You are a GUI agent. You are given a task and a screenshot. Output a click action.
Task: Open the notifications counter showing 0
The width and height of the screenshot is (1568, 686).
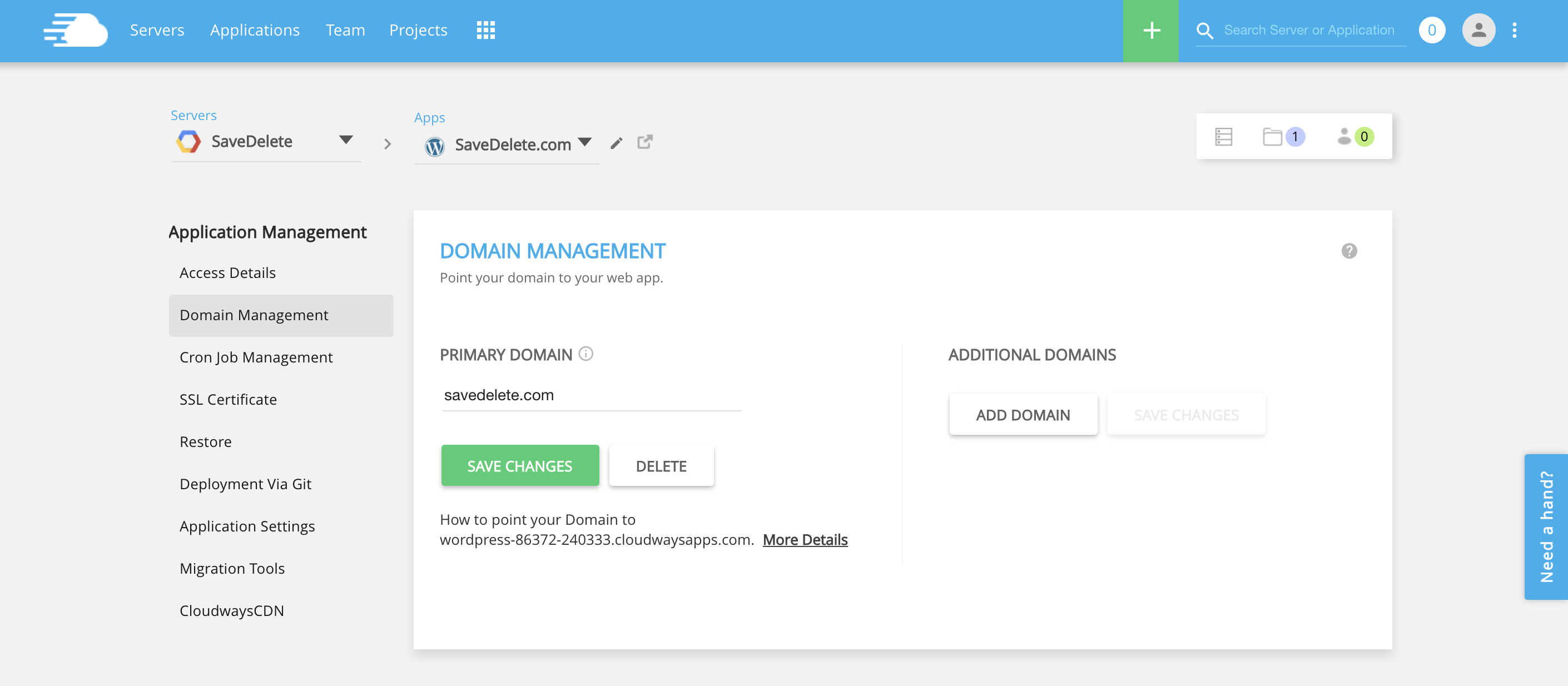click(1432, 30)
